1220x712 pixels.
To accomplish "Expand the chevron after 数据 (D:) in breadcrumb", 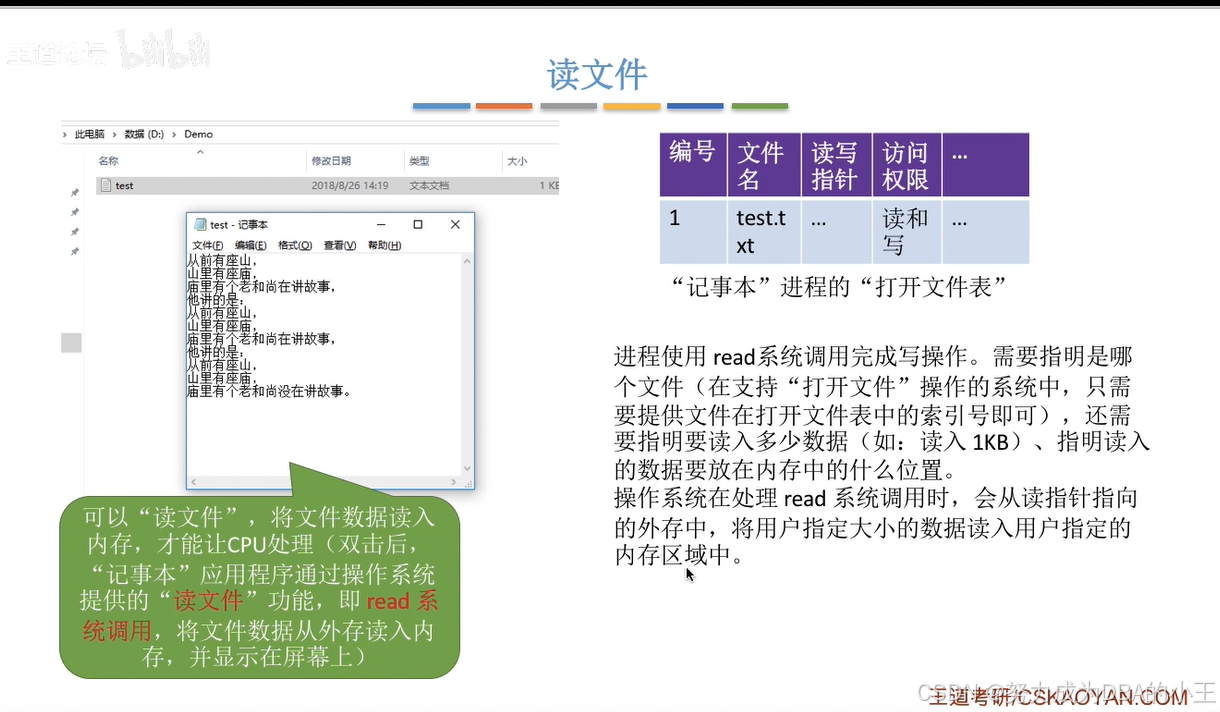I will pyautogui.click(x=174, y=134).
